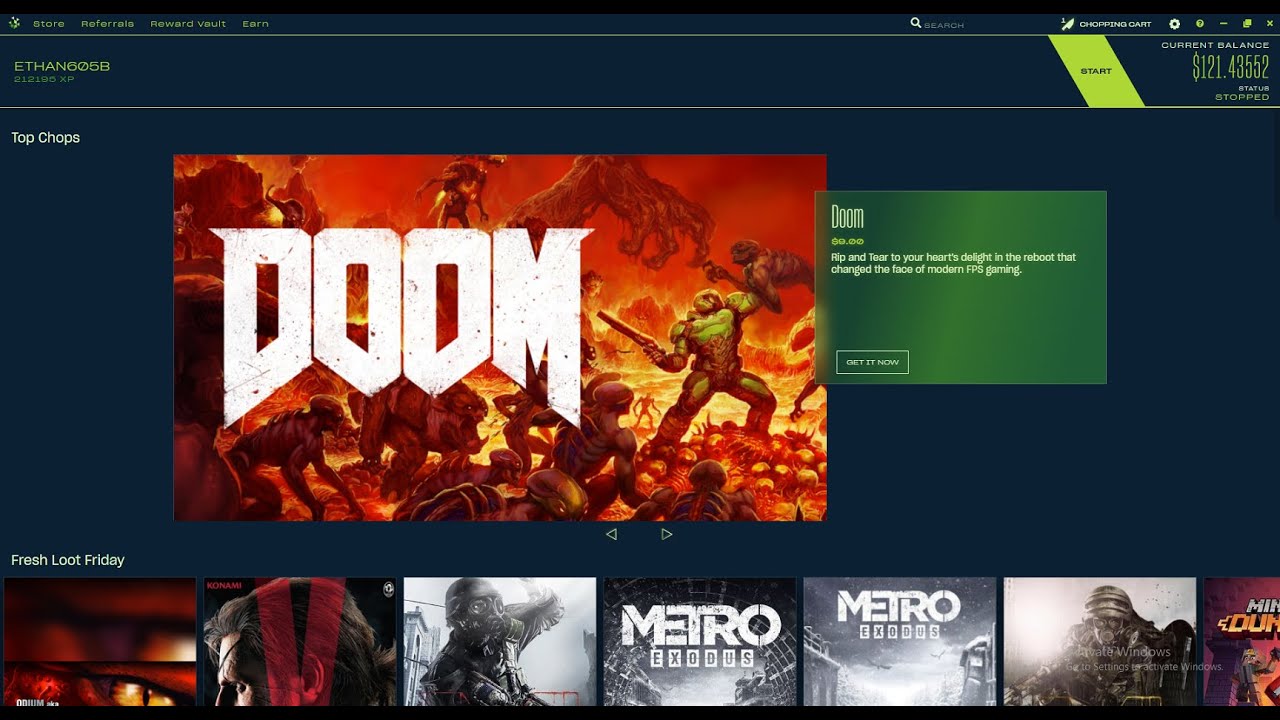The height and width of the screenshot is (720, 1280).
Task: Click the STOPPED status text
Action: [1242, 97]
